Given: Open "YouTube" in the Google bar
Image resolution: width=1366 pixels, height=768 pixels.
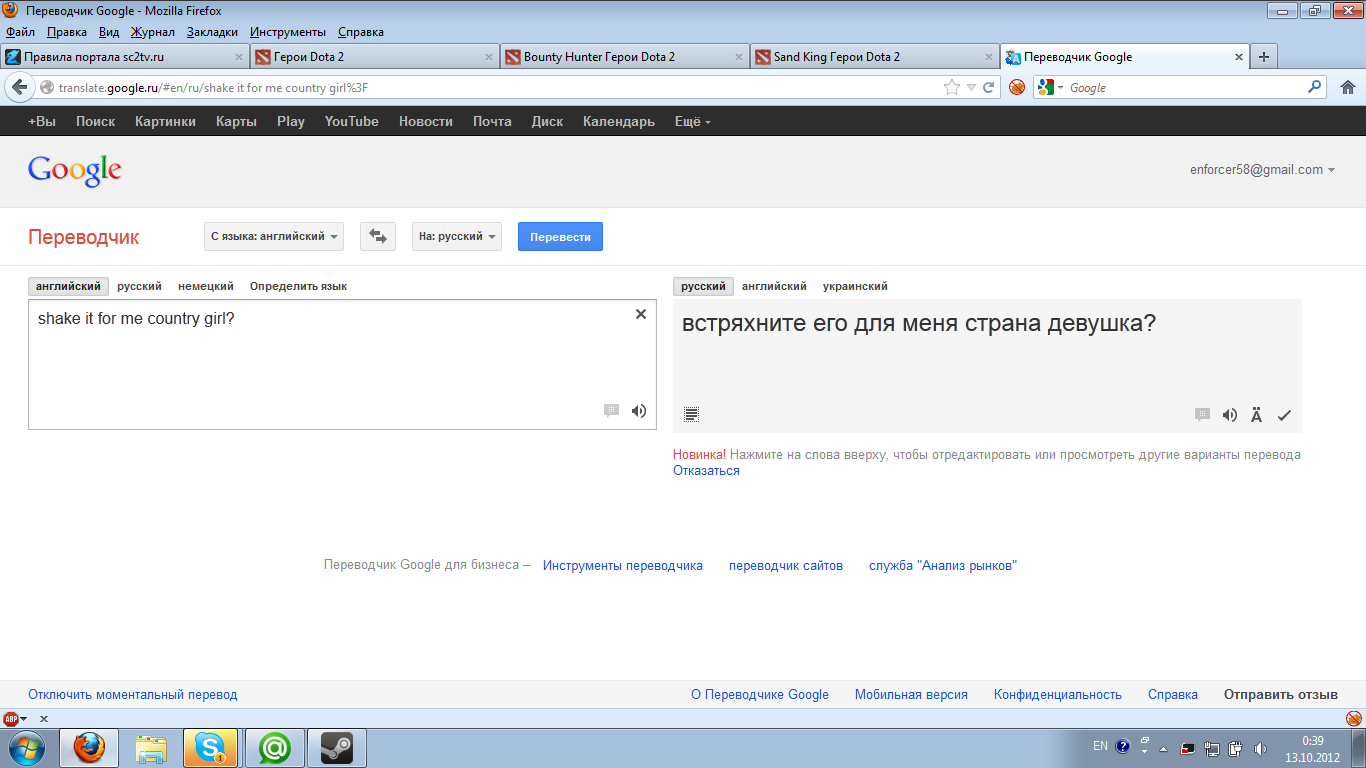Looking at the screenshot, I should (x=351, y=122).
